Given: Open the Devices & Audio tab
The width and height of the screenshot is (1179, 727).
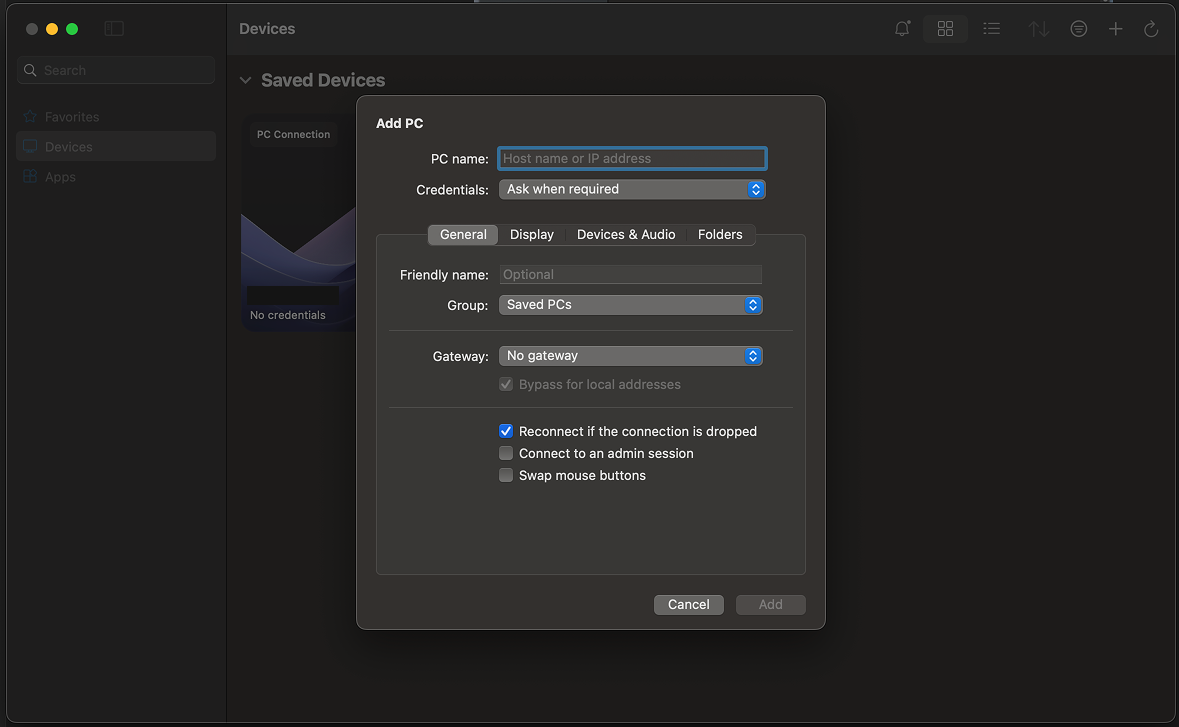Looking at the screenshot, I should pos(626,234).
